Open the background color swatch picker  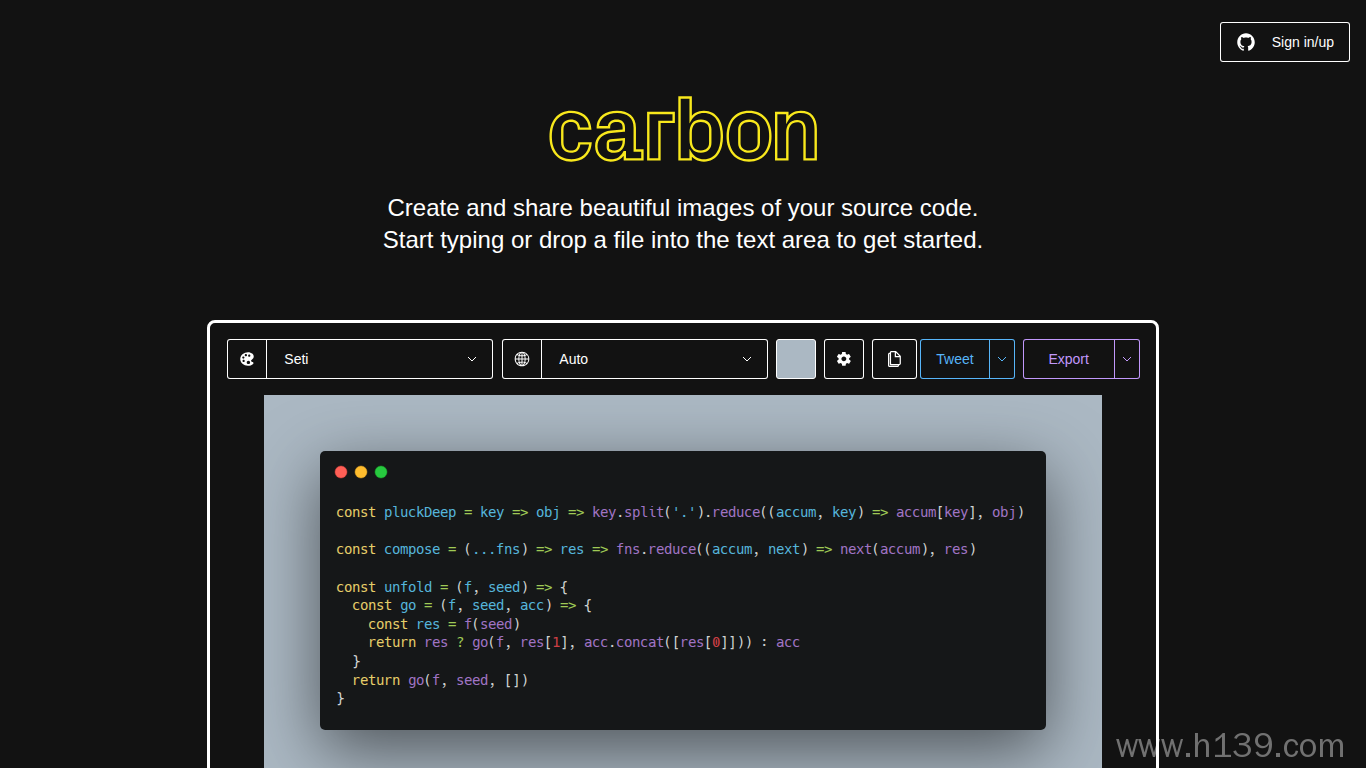(x=796, y=359)
